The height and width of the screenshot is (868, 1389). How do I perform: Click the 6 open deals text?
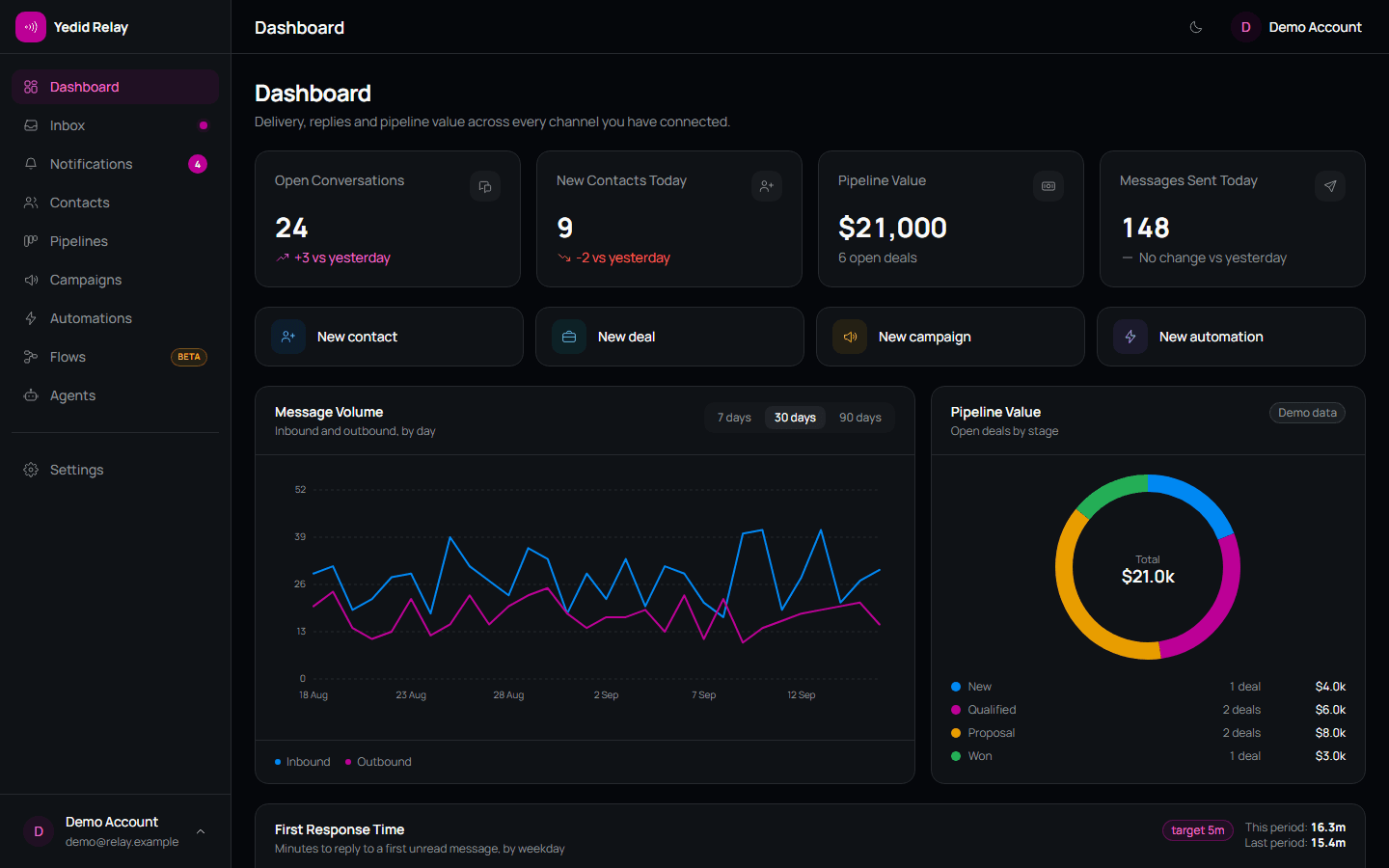click(878, 258)
